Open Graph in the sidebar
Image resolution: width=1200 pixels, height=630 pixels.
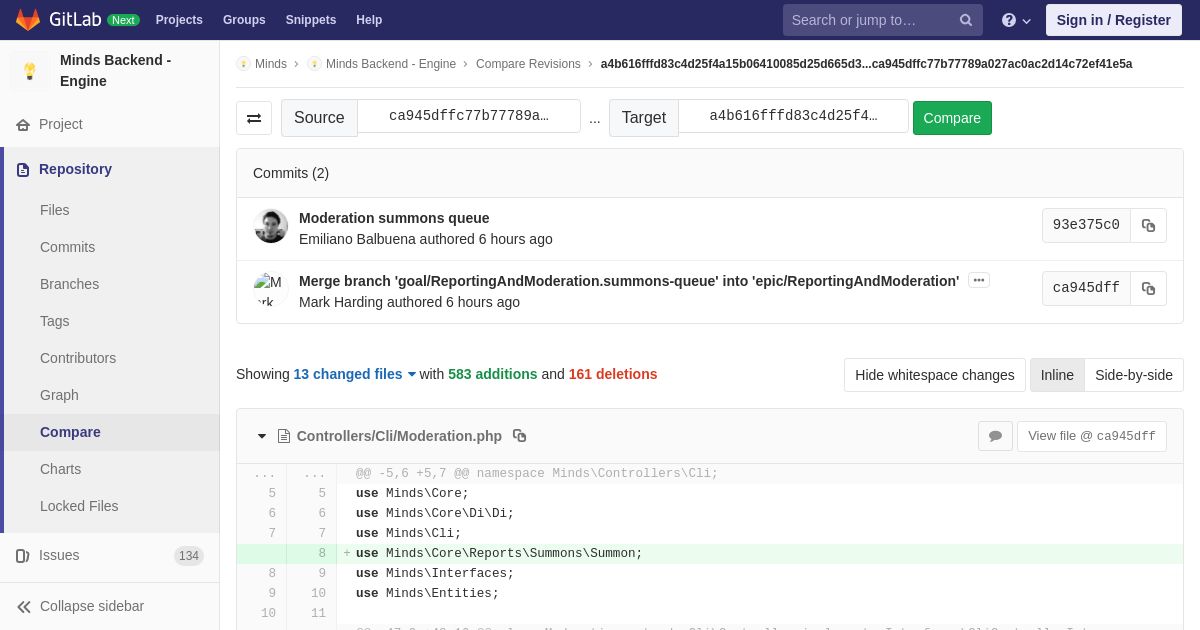[59, 395]
